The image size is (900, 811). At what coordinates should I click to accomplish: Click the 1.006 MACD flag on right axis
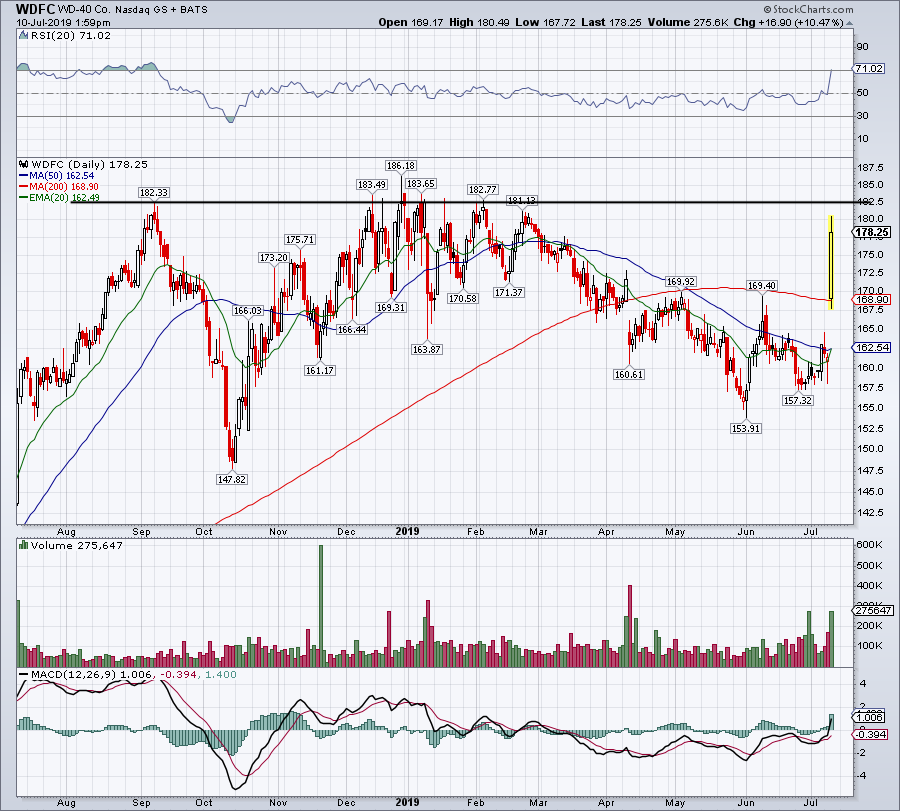[x=870, y=717]
